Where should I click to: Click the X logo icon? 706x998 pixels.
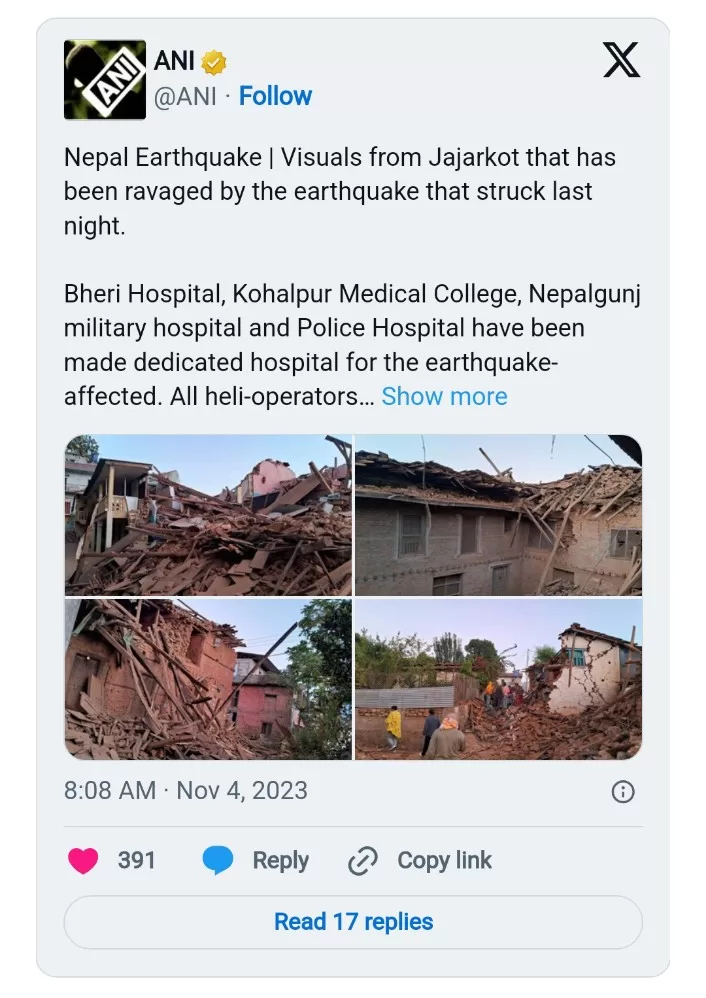click(x=621, y=62)
